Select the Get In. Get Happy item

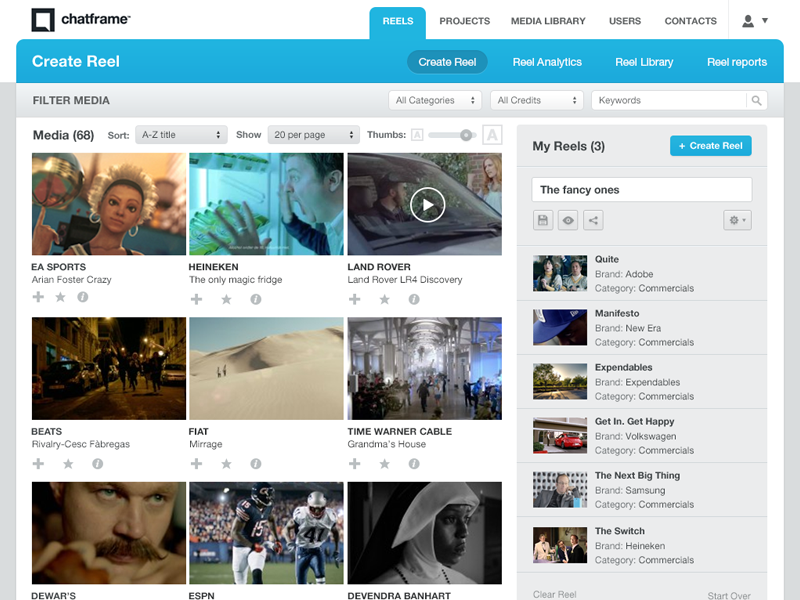[642, 436]
